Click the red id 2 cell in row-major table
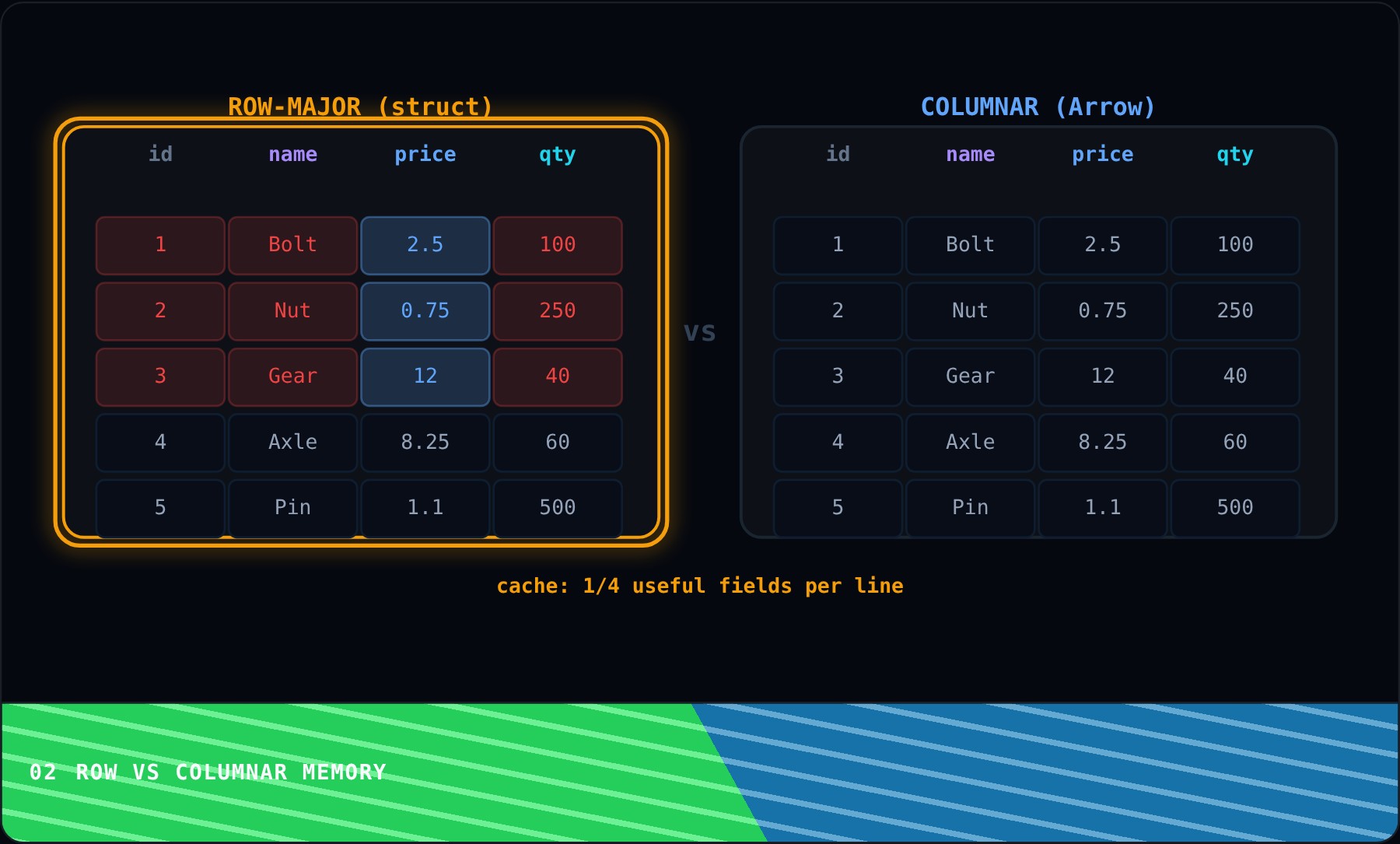The height and width of the screenshot is (844, 1400). (160, 311)
